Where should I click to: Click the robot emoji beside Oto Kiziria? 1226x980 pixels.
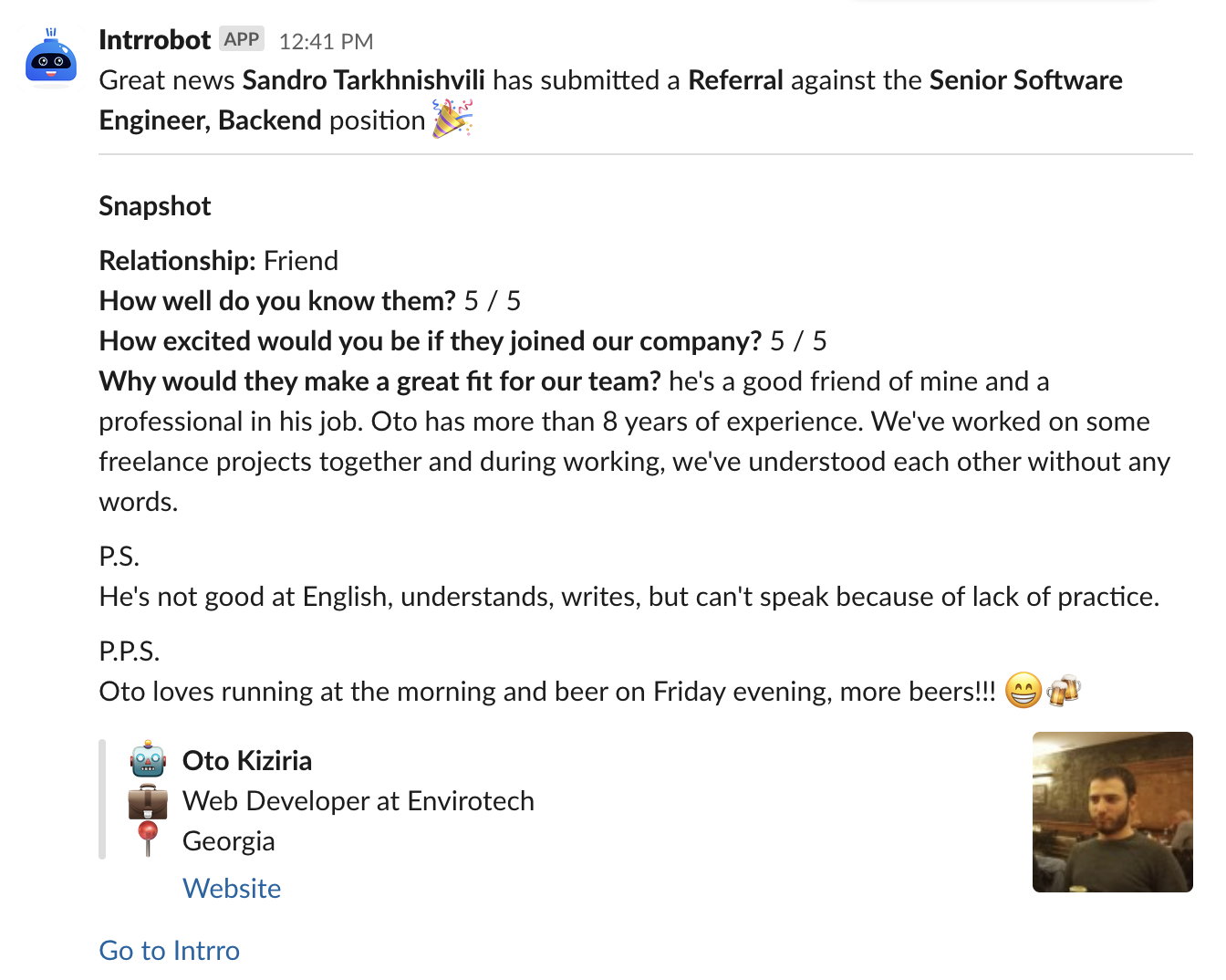148,760
